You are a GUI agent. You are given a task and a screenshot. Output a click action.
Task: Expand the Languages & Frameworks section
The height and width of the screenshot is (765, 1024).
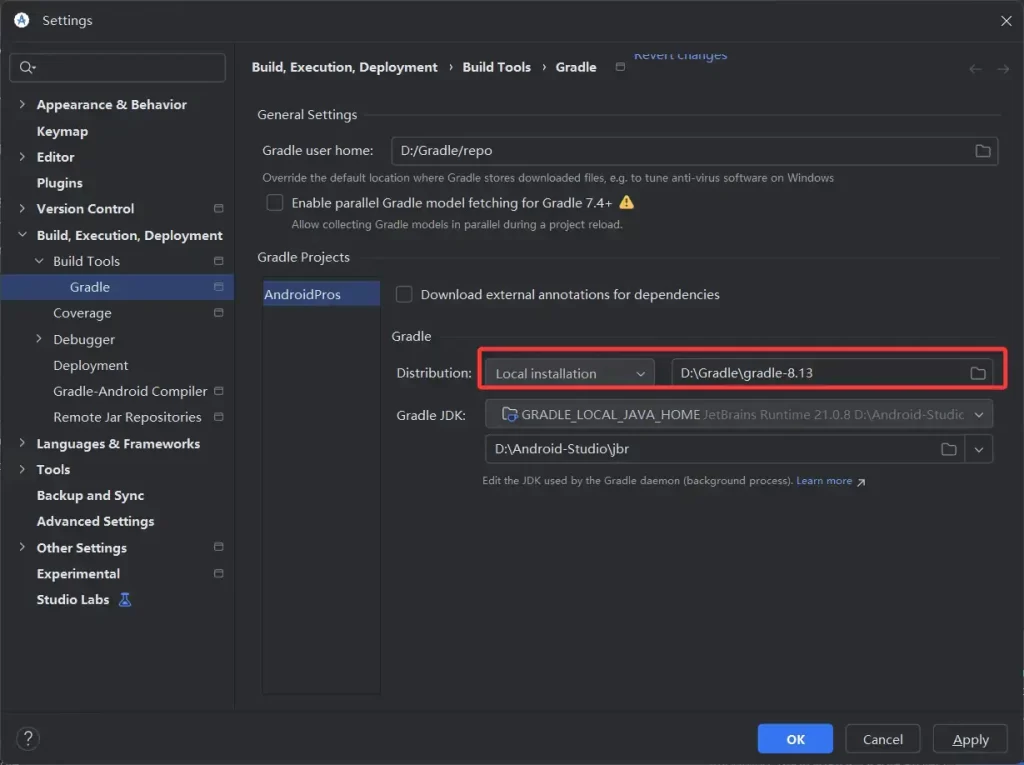pos(22,444)
